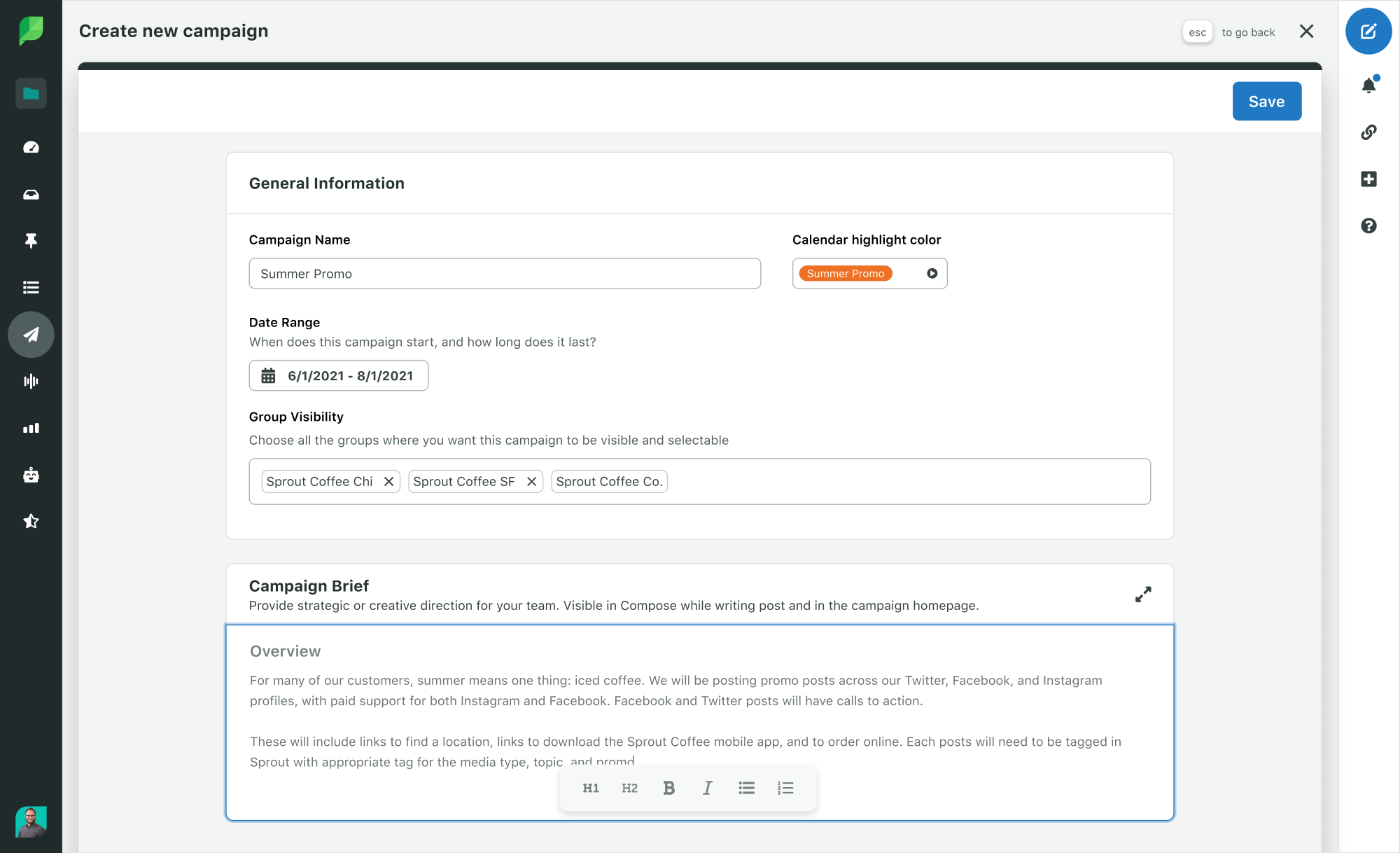Click the automation robot icon in left nav
1400x853 pixels.
[x=31, y=474]
